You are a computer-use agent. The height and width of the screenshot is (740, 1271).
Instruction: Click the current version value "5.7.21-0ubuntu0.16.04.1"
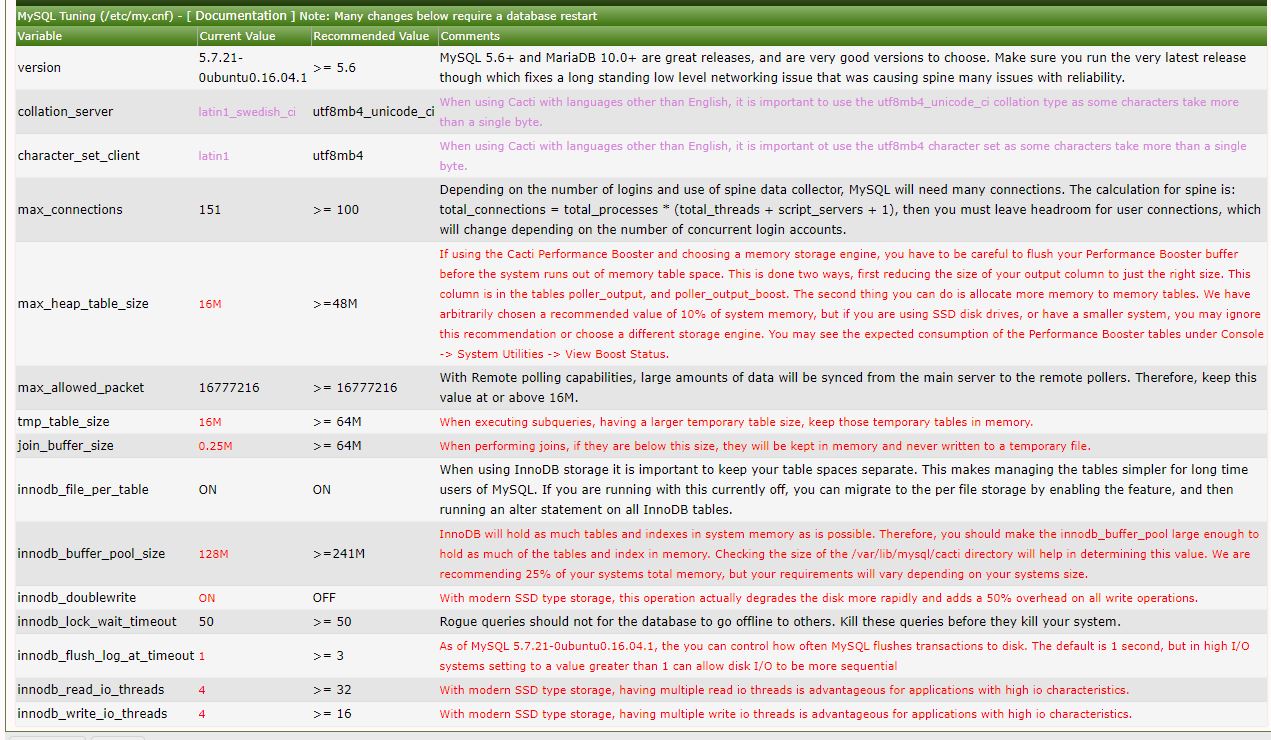[253, 68]
